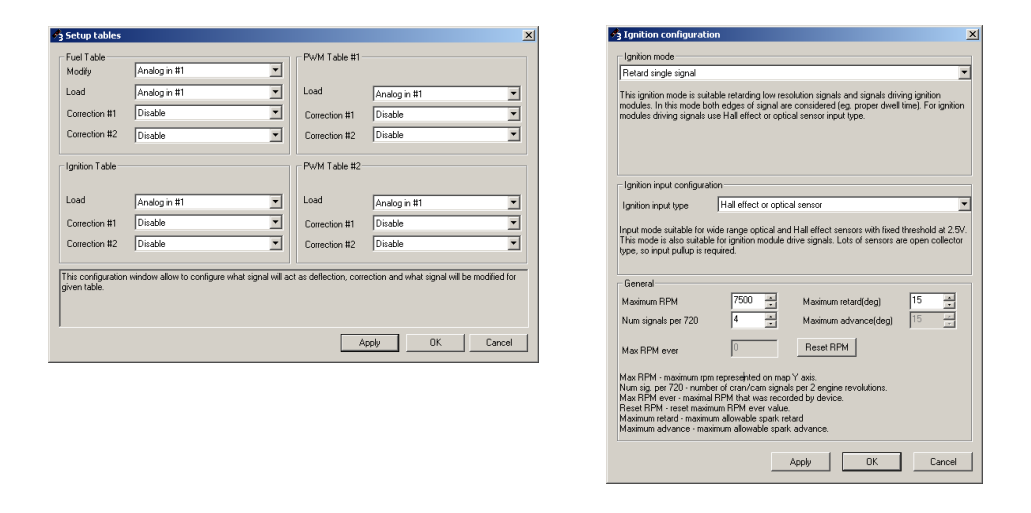Open PWM Table #2 Correction #2 dropdown
The width and height of the screenshot is (1031, 513).
(x=513, y=244)
